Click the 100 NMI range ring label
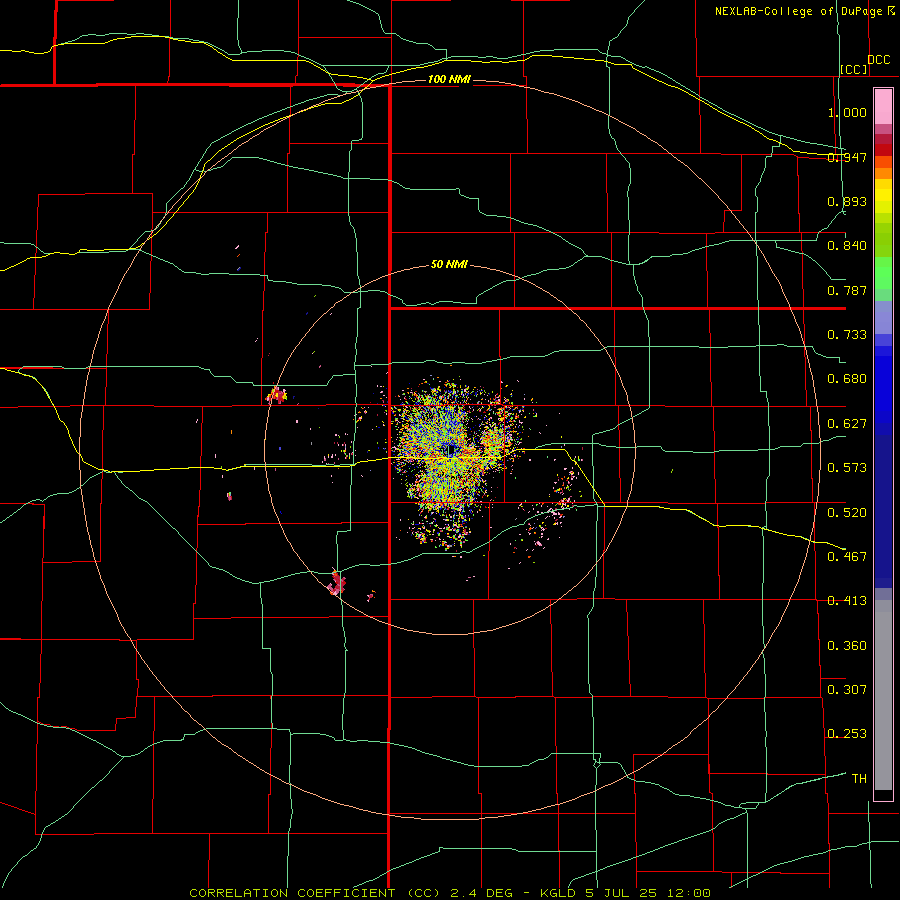This screenshot has height=900, width=900. [449, 79]
